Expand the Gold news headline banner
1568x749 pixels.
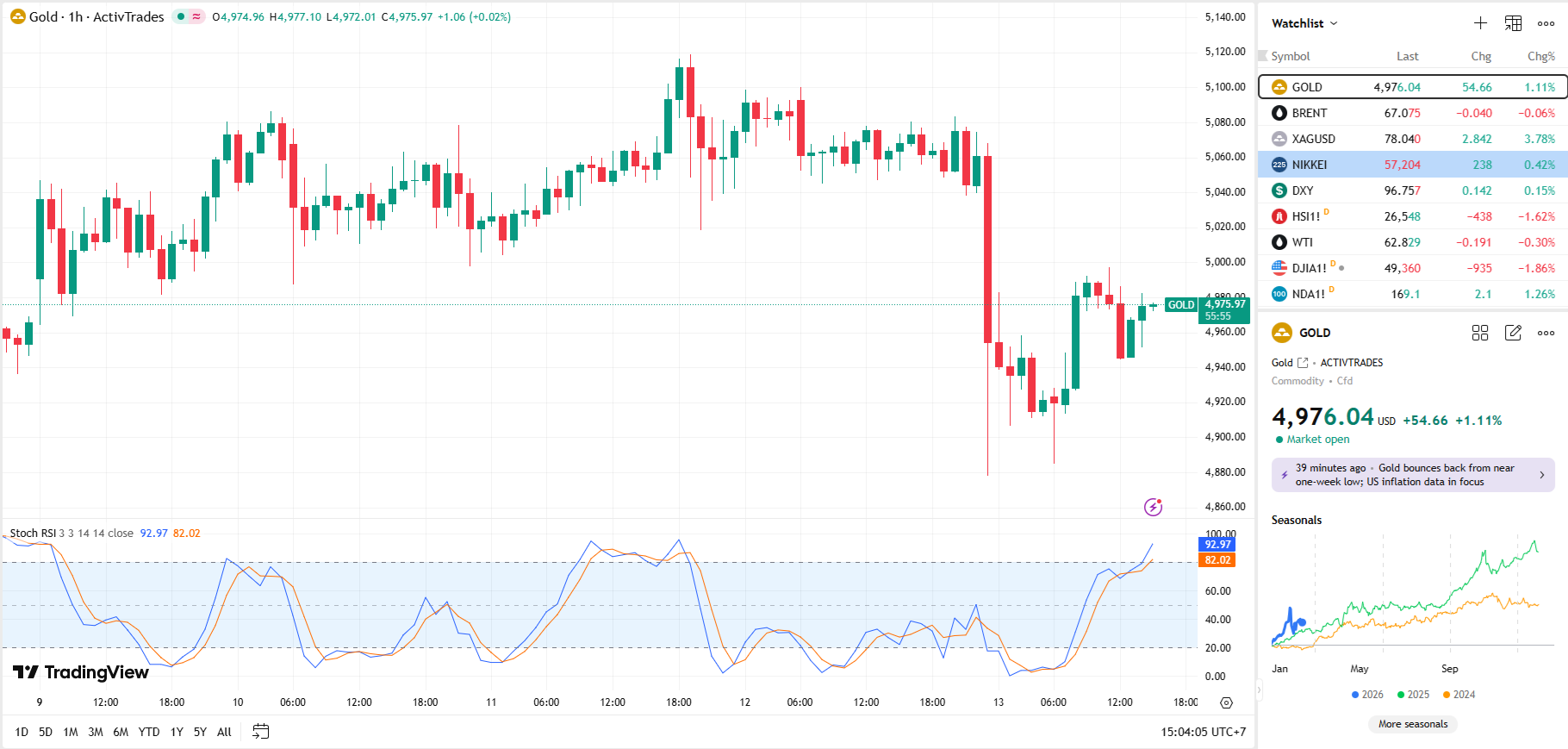coord(1413,475)
